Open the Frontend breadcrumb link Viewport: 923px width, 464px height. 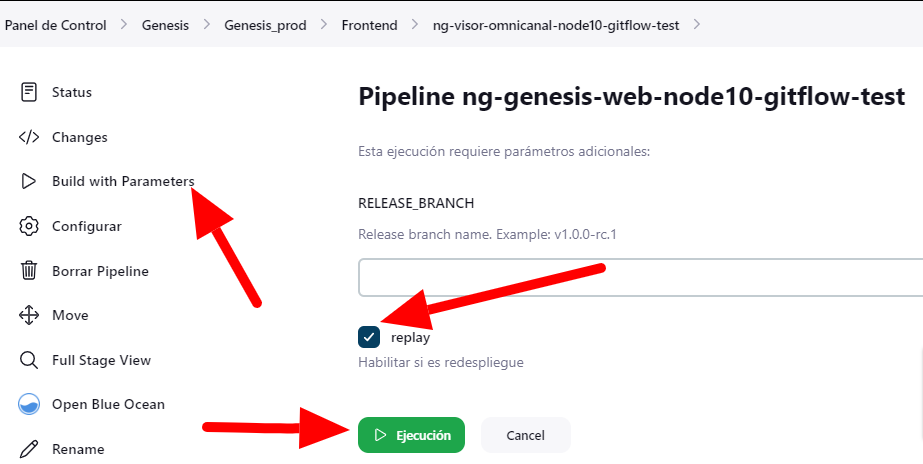(370, 25)
